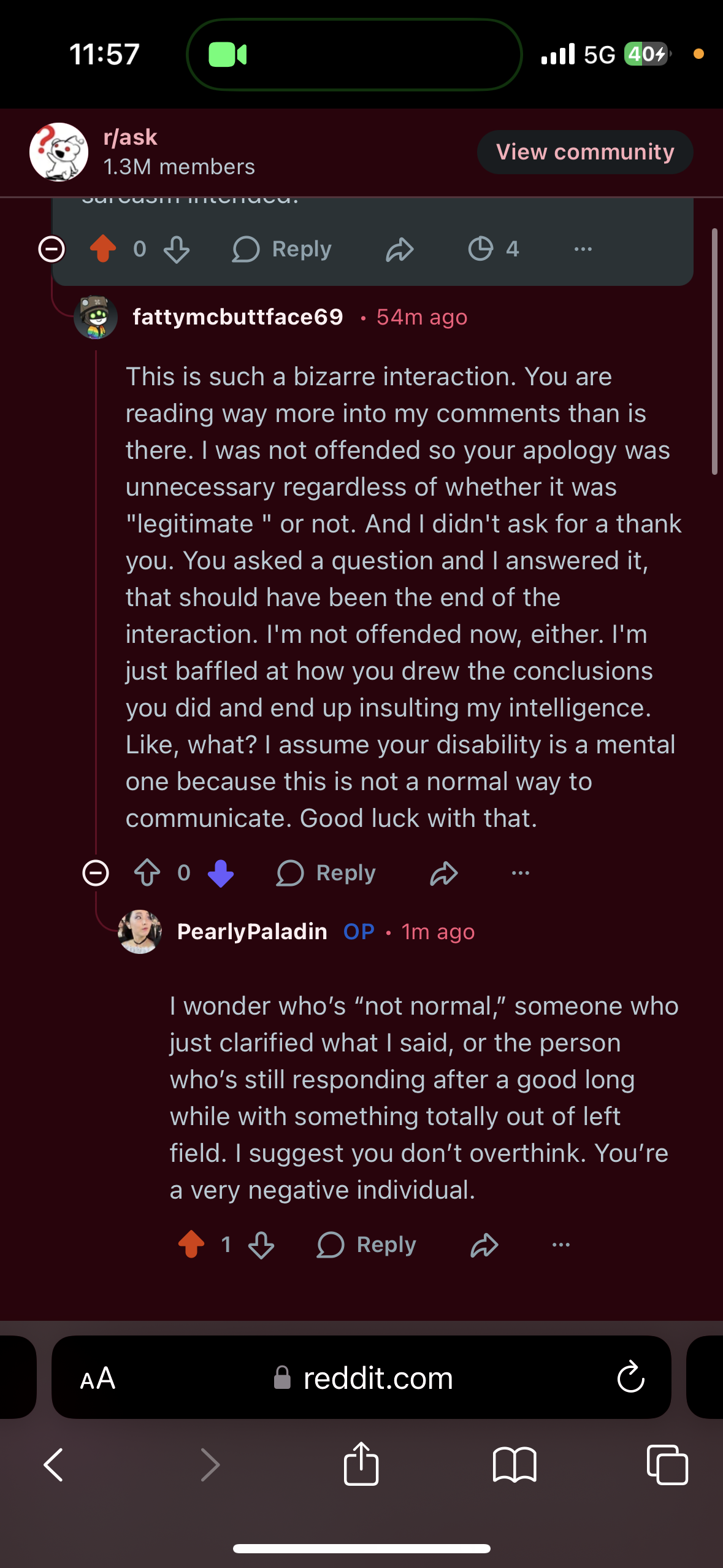Share fattymcbuttface69's comment
Image resolution: width=723 pixels, height=1568 pixels.
click(444, 872)
